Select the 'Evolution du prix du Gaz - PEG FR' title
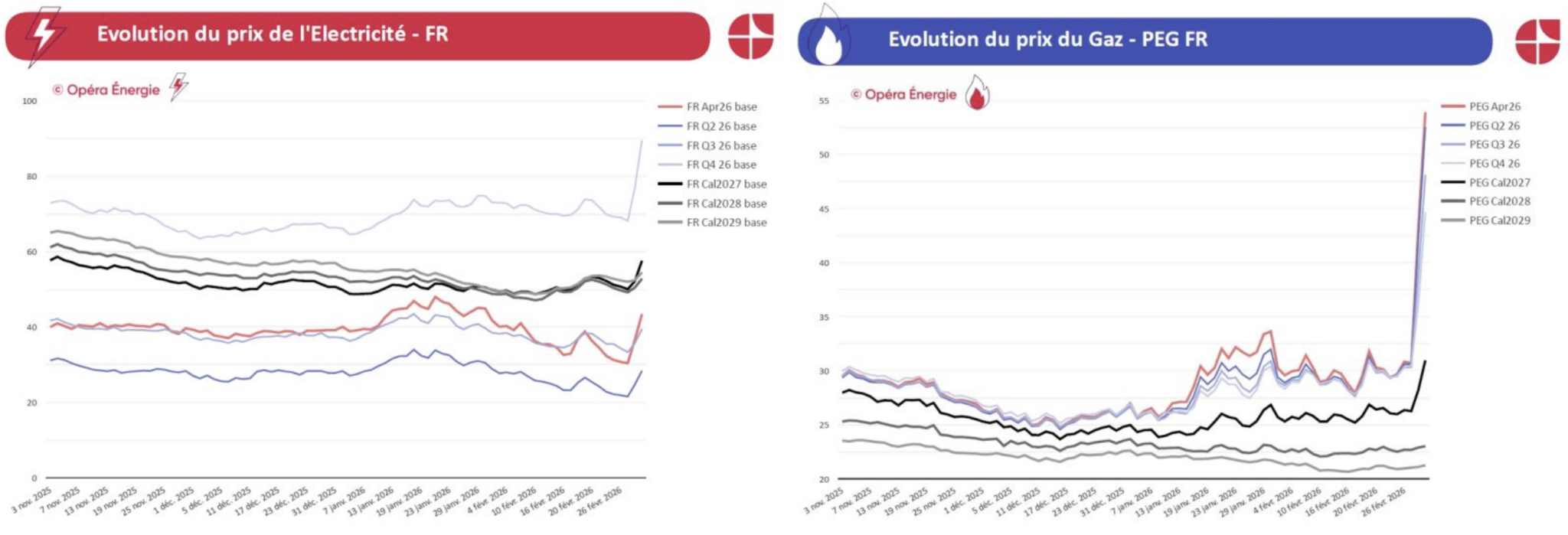Screen dimensions: 1568x535 click(1047, 40)
